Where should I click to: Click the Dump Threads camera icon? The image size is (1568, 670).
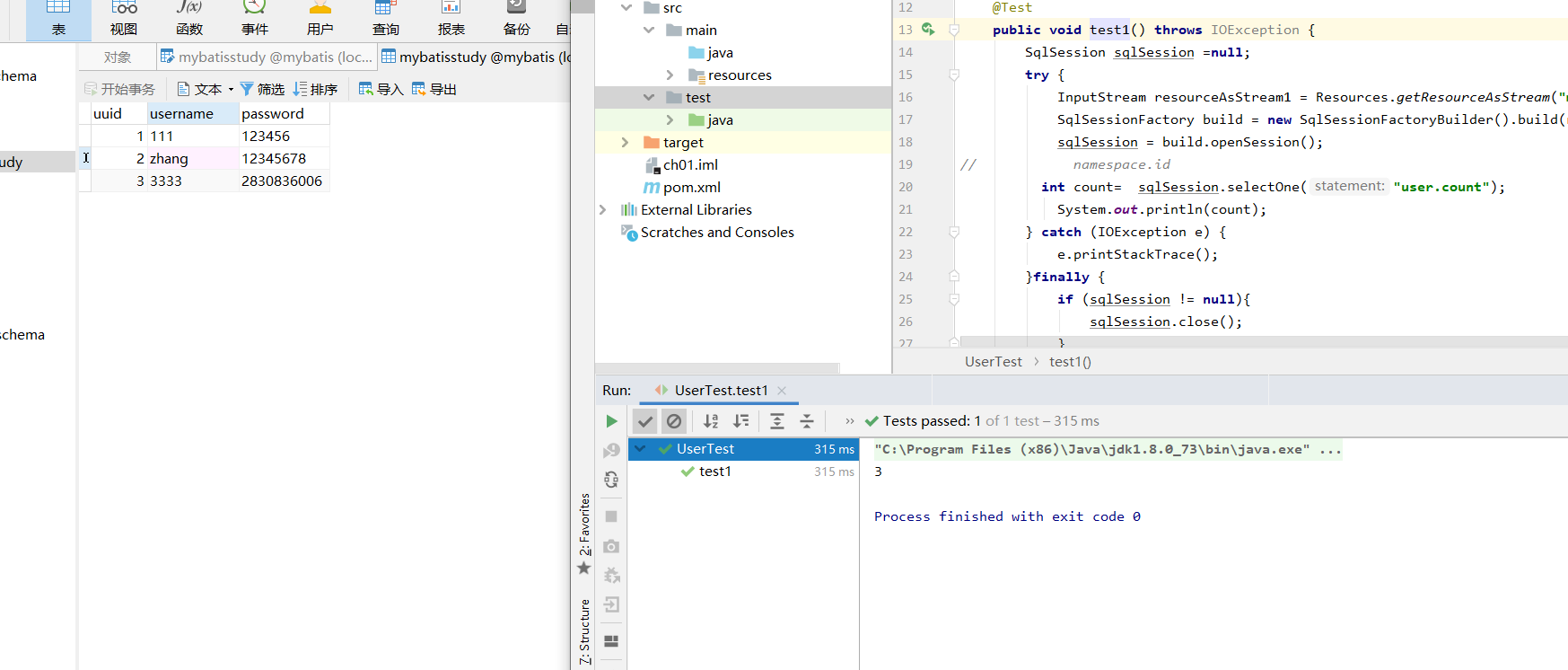[x=611, y=546]
